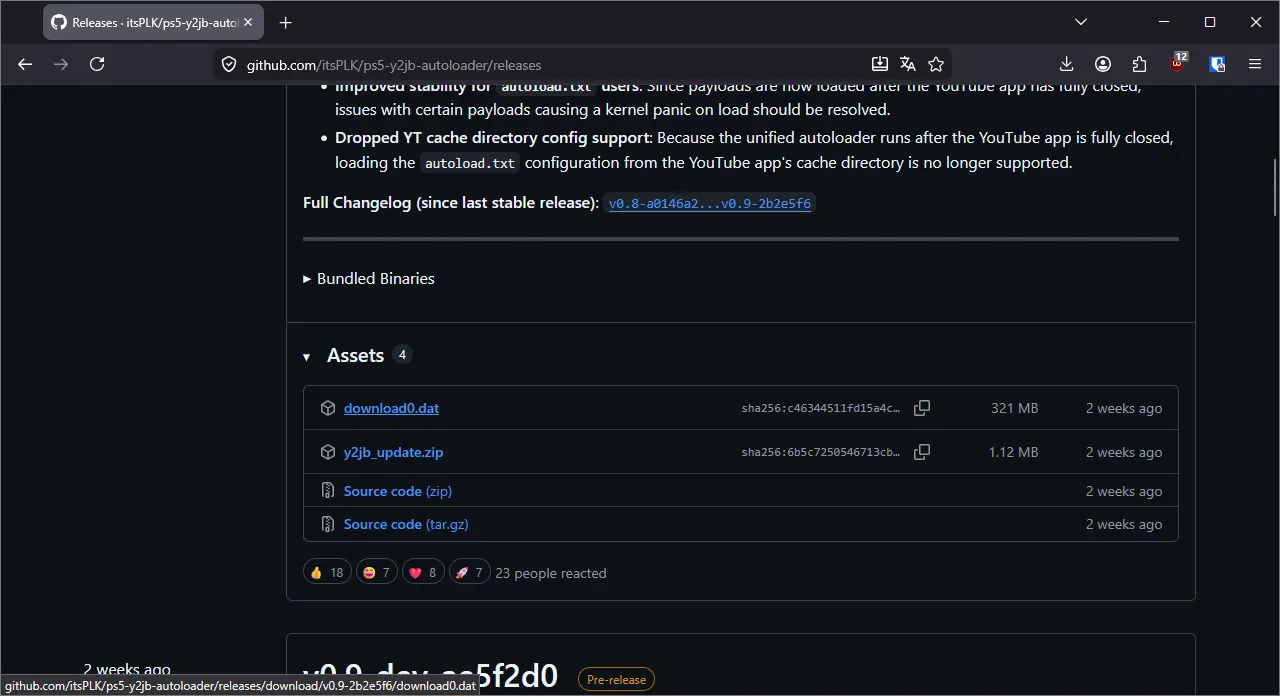Install page as app icon

[x=880, y=64]
